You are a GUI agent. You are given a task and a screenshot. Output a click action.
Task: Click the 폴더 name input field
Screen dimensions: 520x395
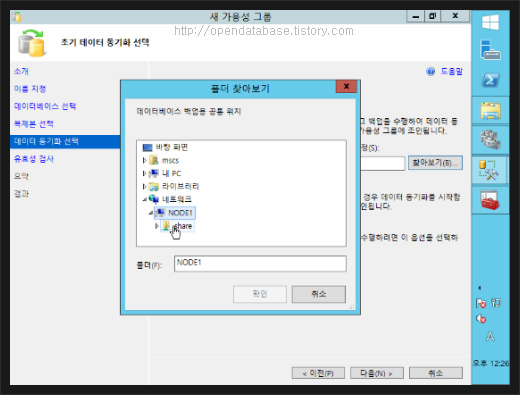coord(260,264)
